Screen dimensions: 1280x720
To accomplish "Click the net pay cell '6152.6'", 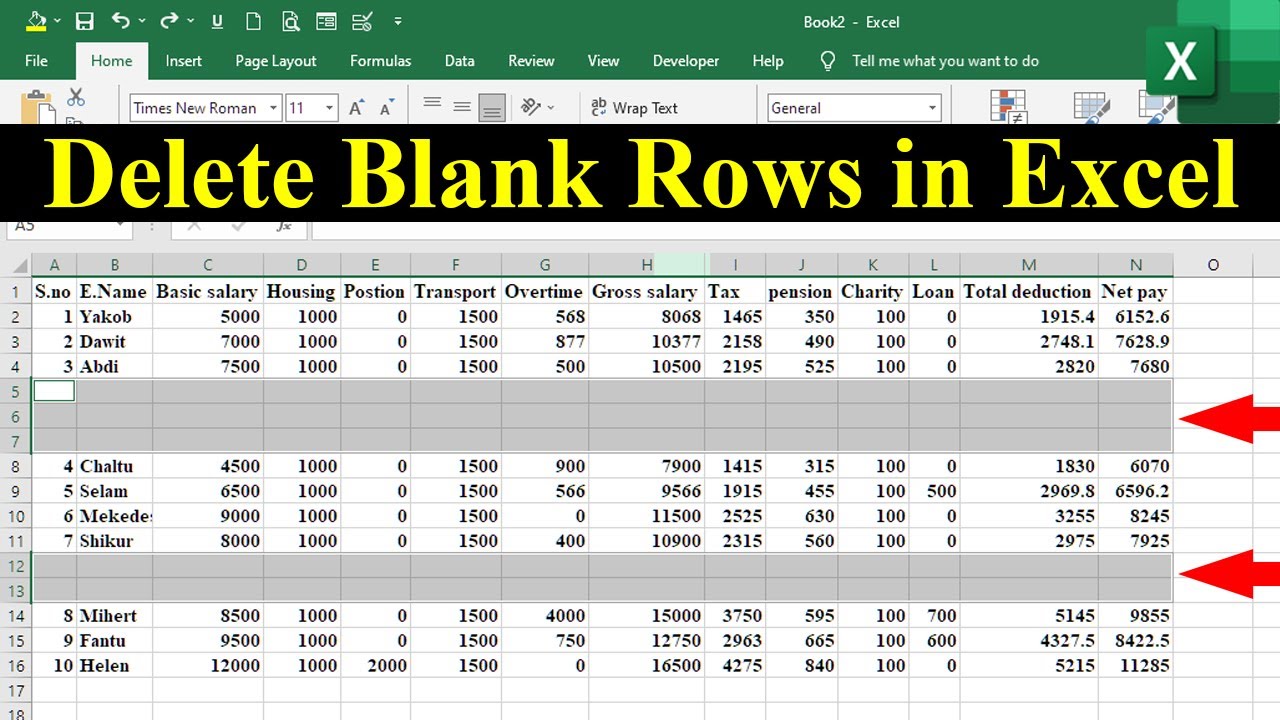I will pyautogui.click(x=1135, y=317).
